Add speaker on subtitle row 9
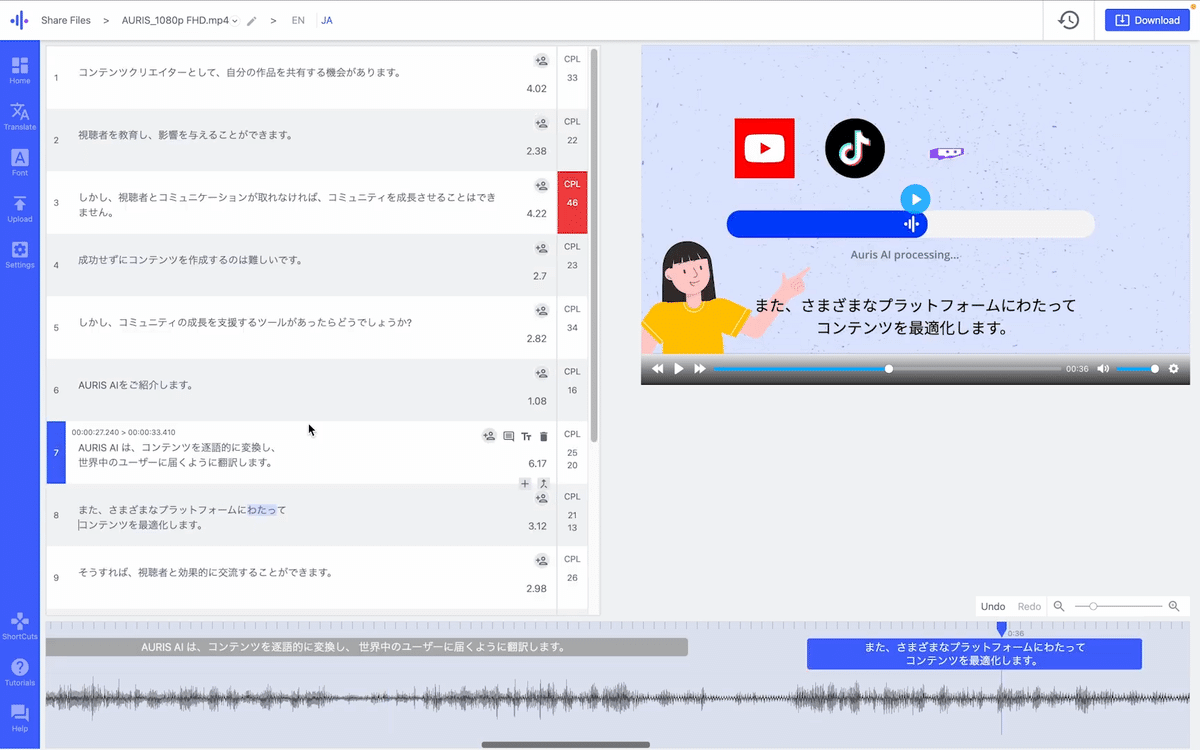Viewport: 1200px width, 750px height. point(541,561)
